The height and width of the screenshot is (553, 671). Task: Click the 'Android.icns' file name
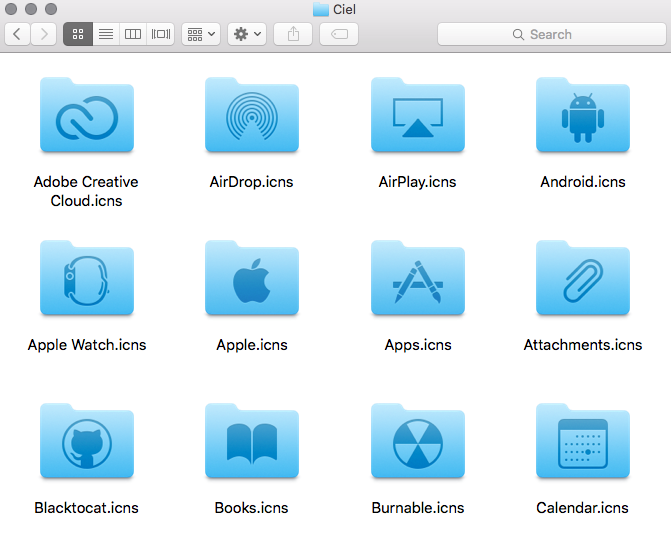[x=583, y=182]
